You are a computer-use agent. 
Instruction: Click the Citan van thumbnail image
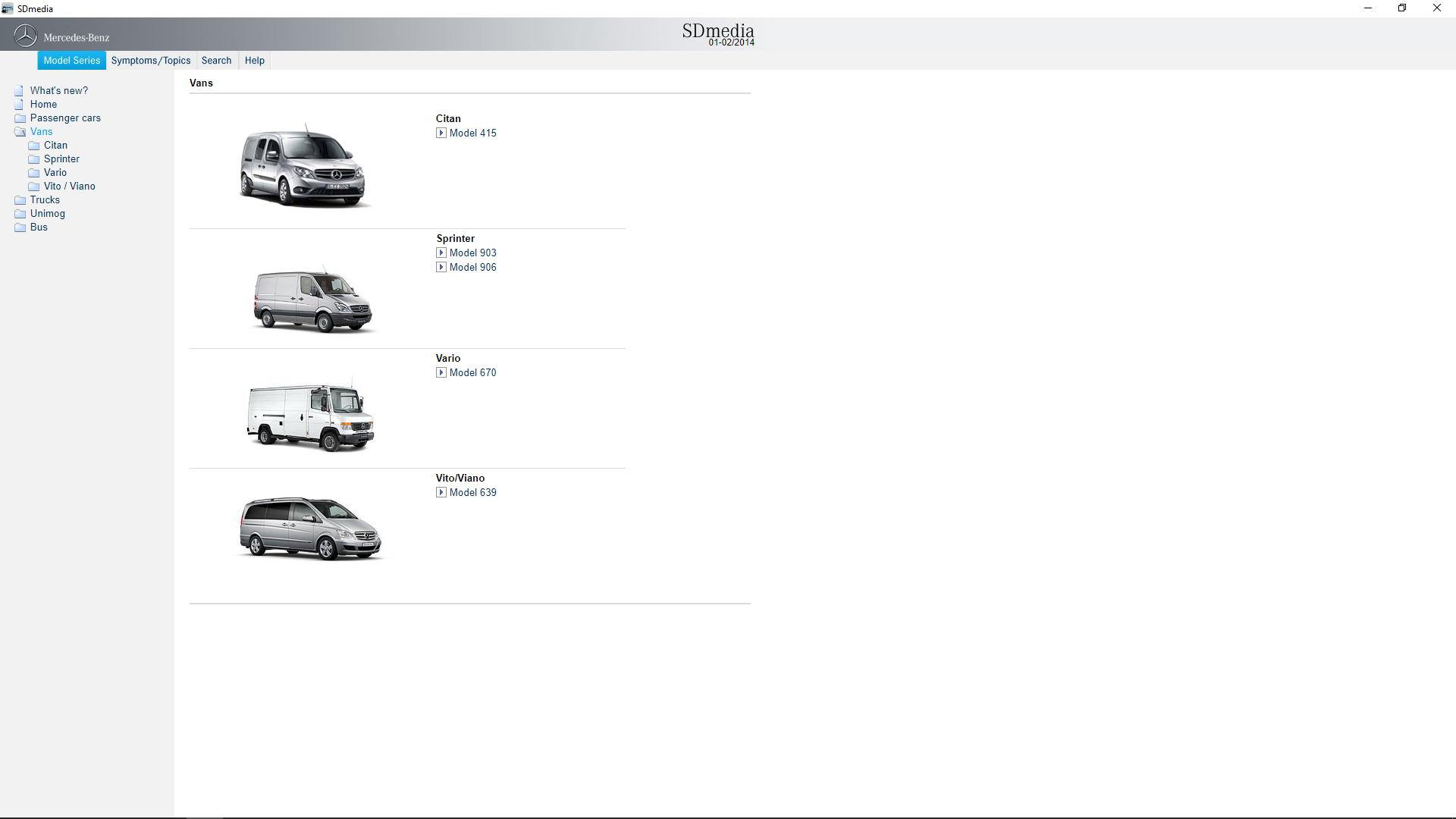point(303,167)
